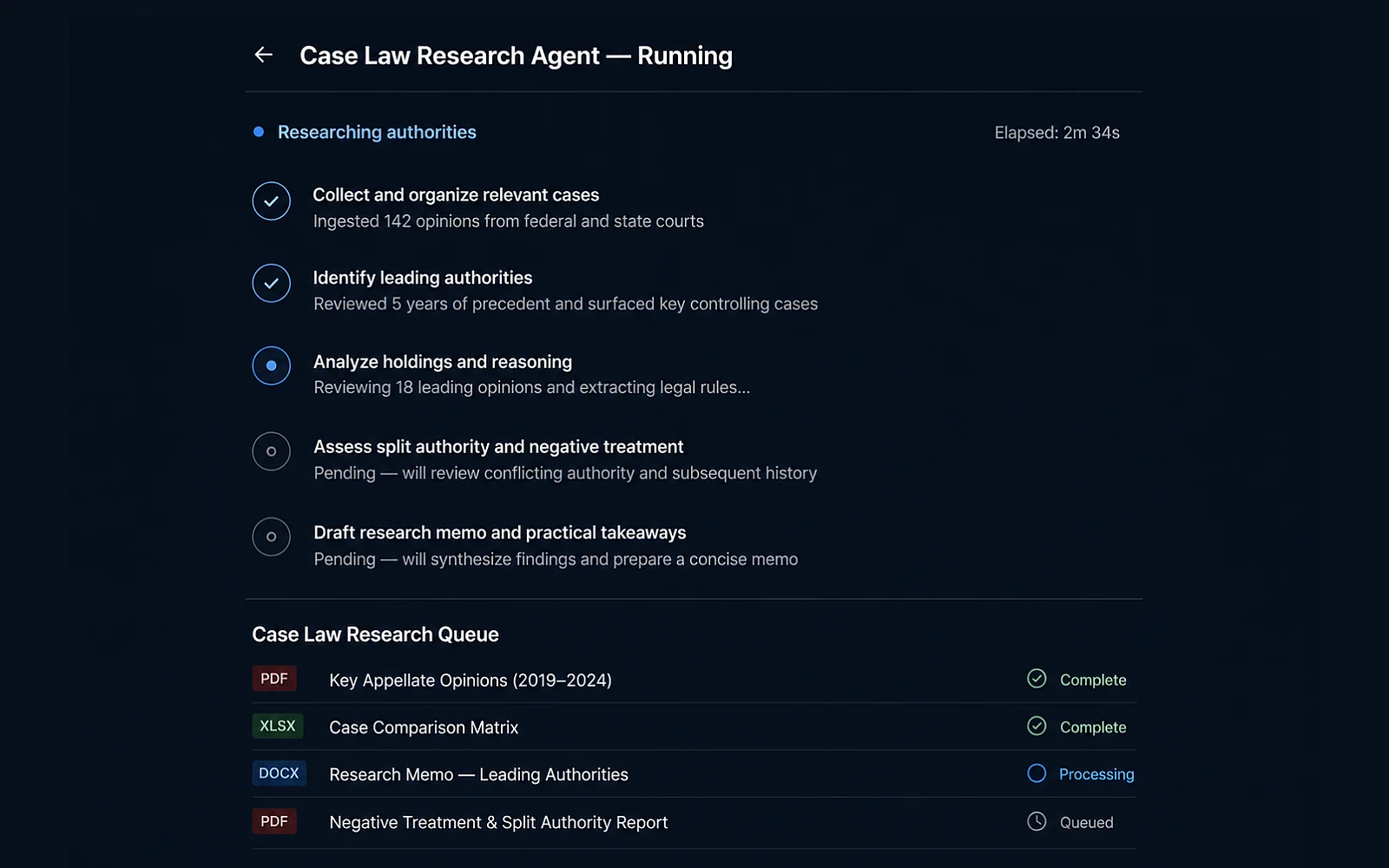Select Draft research memo and practical takeaways title
Viewport: 1389px width, 868px height.
point(499,533)
